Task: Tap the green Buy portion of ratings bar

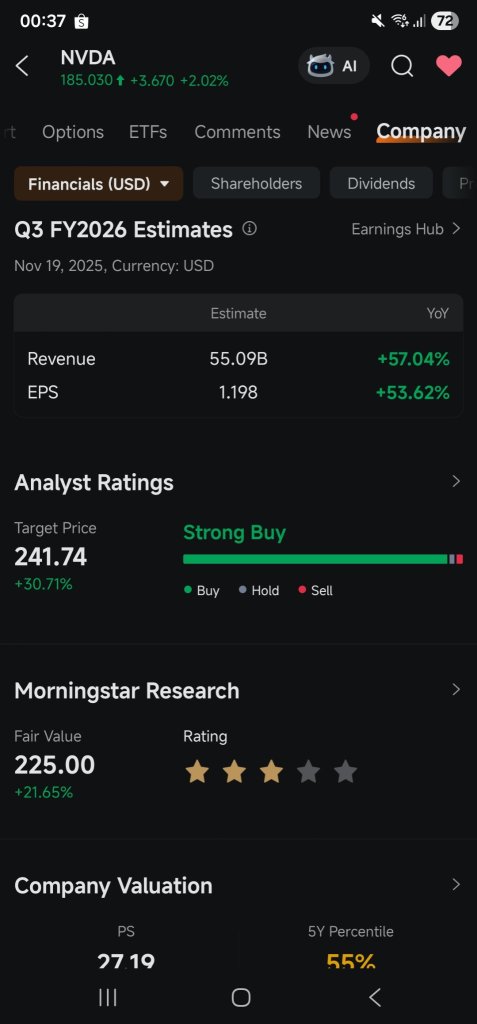Action: click(x=315, y=559)
